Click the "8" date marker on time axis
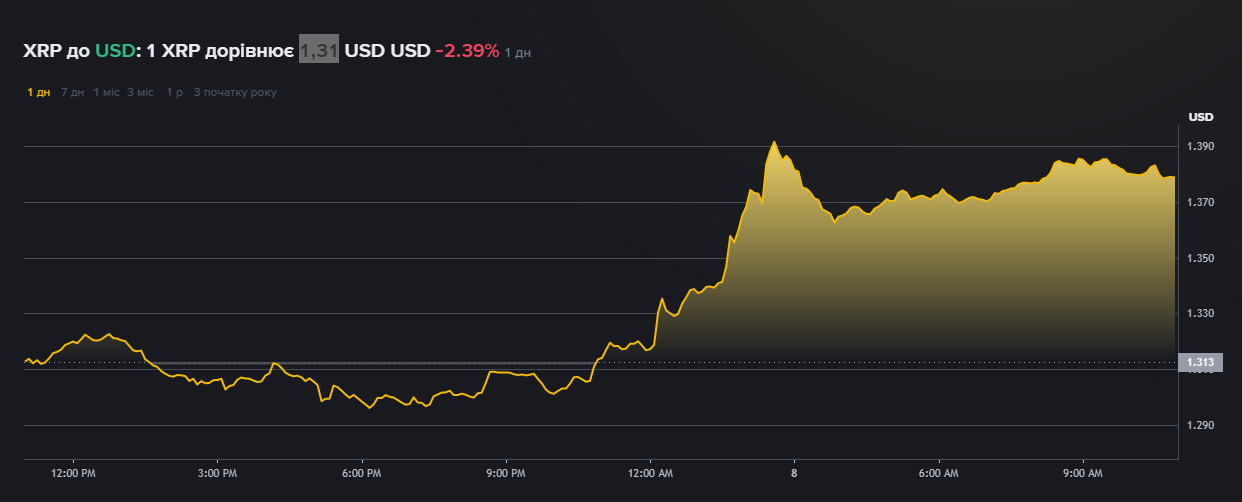The image size is (1242, 502). click(794, 472)
